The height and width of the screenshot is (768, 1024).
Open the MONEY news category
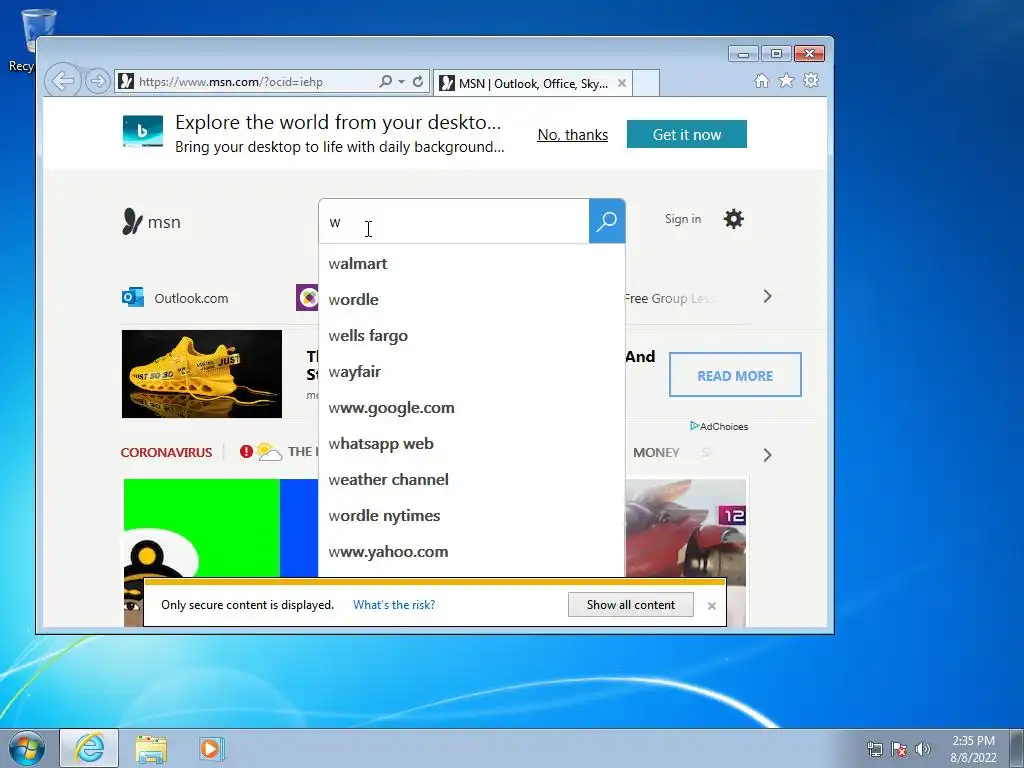pyautogui.click(x=656, y=453)
